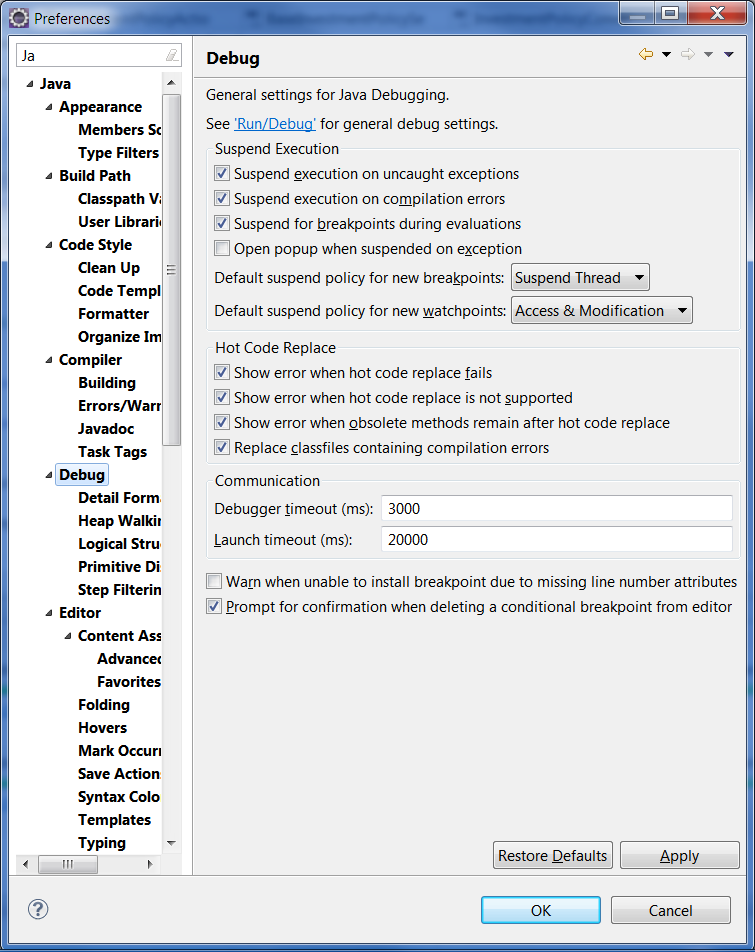Select Syntax Coloring preference page
The width and height of the screenshot is (755, 952).
119,797
